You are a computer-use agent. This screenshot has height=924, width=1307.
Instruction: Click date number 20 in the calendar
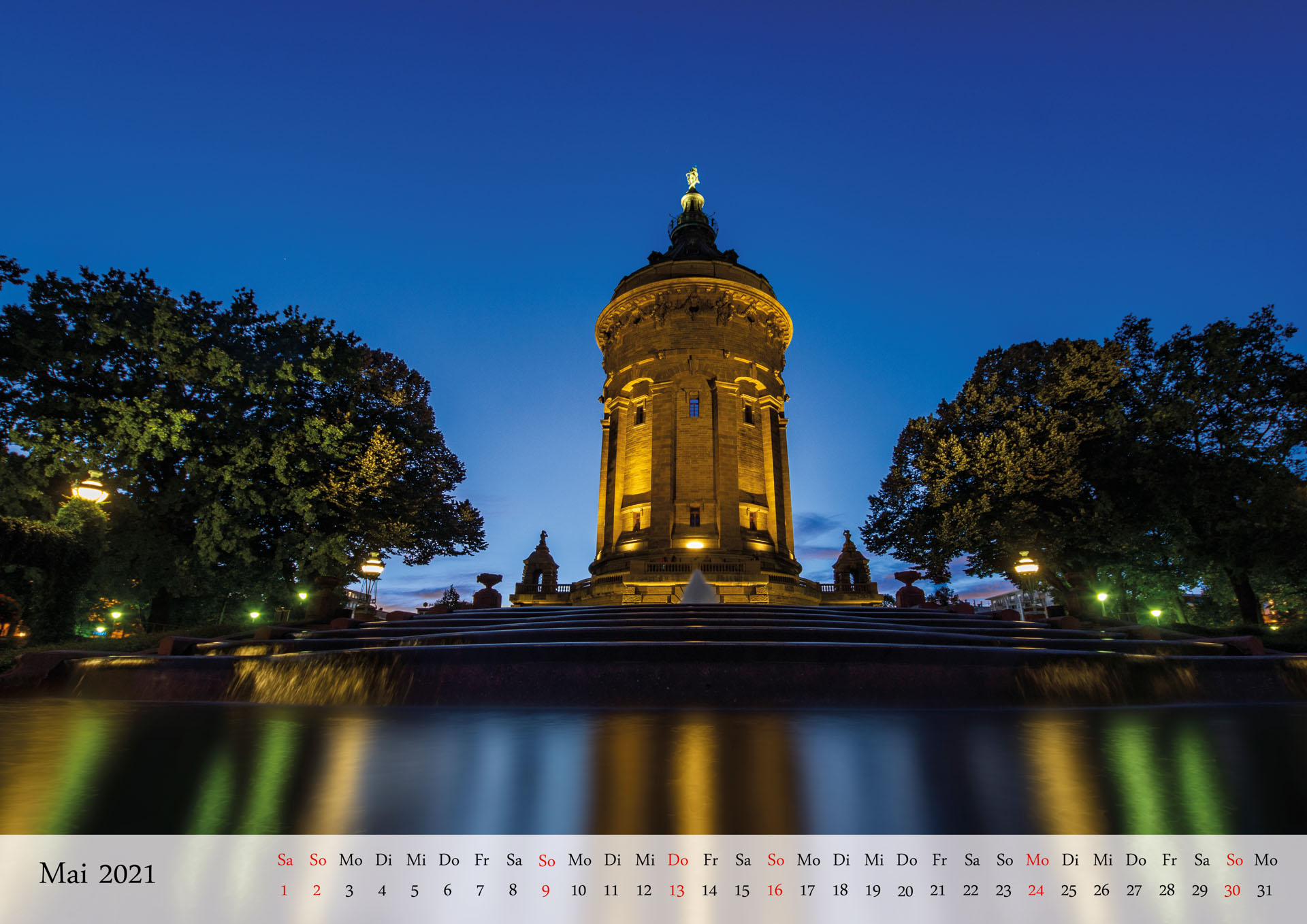coord(905,891)
